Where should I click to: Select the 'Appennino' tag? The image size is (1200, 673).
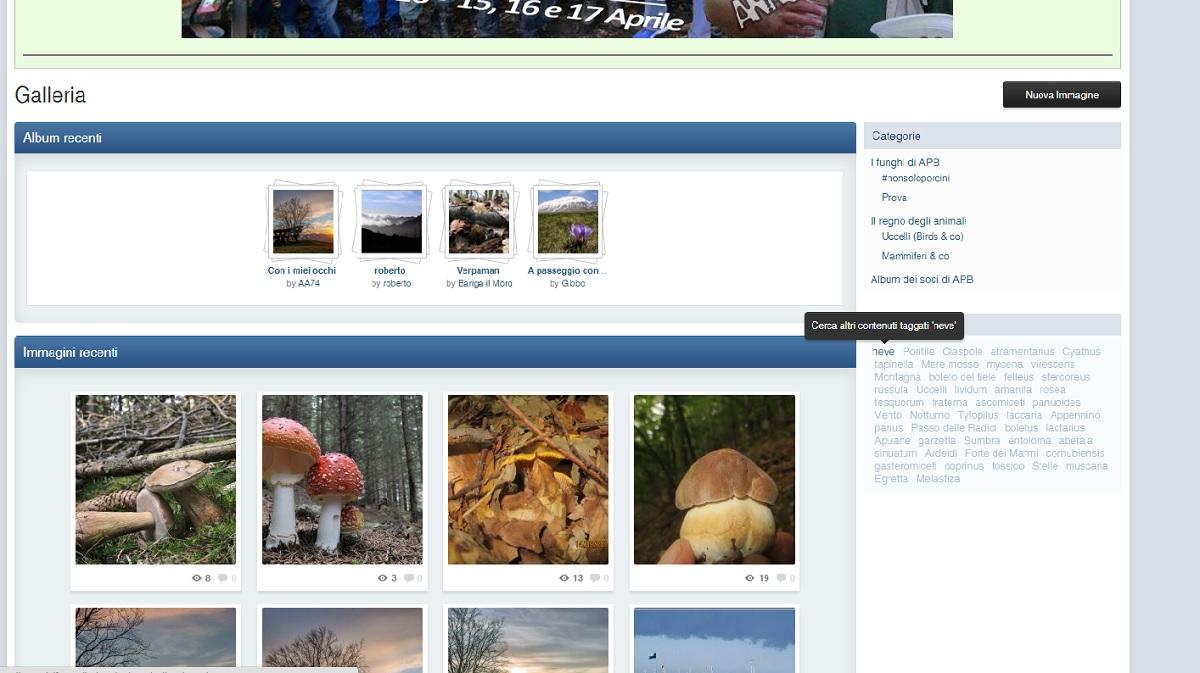[x=1075, y=416]
